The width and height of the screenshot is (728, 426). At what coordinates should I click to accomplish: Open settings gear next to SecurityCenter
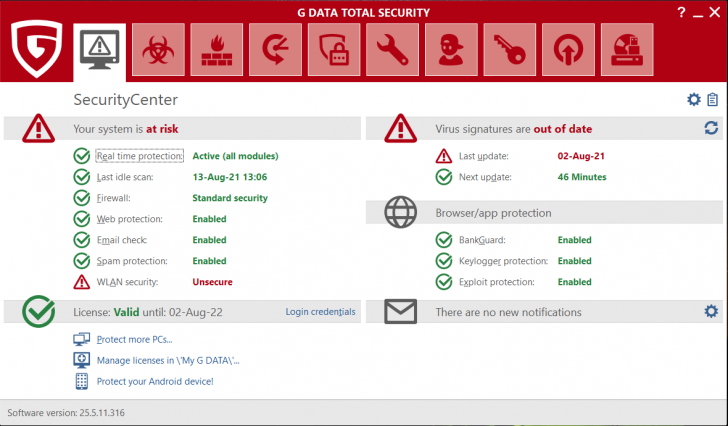coord(694,99)
